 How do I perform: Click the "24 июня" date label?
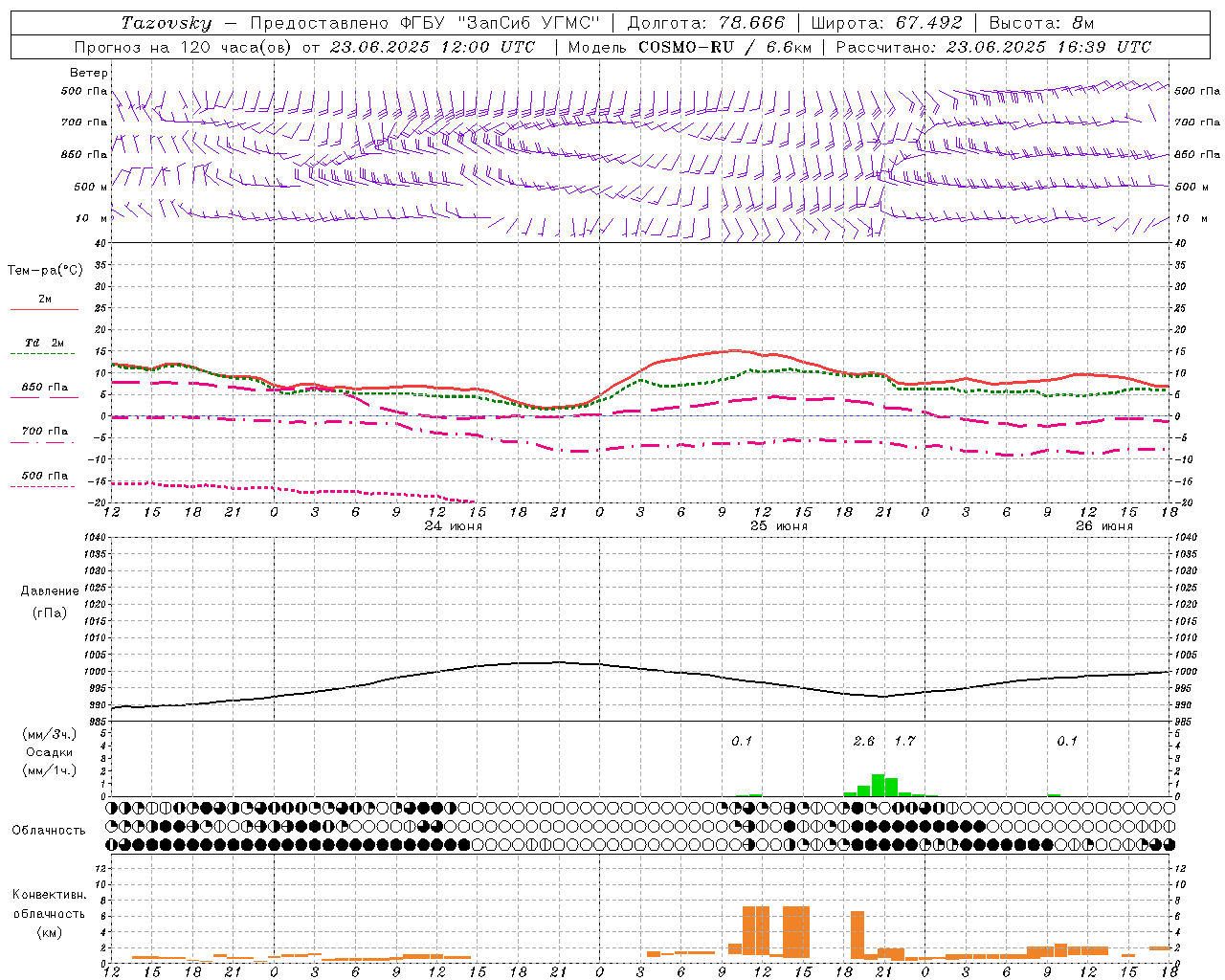click(454, 526)
